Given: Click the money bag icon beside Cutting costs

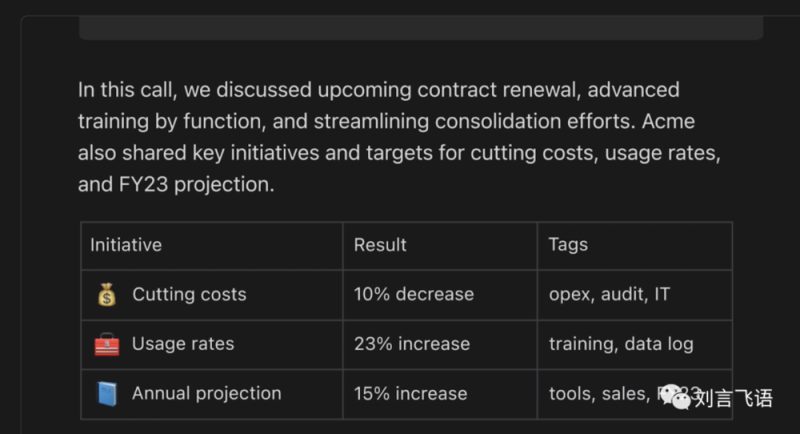Looking at the screenshot, I should [x=106, y=295].
